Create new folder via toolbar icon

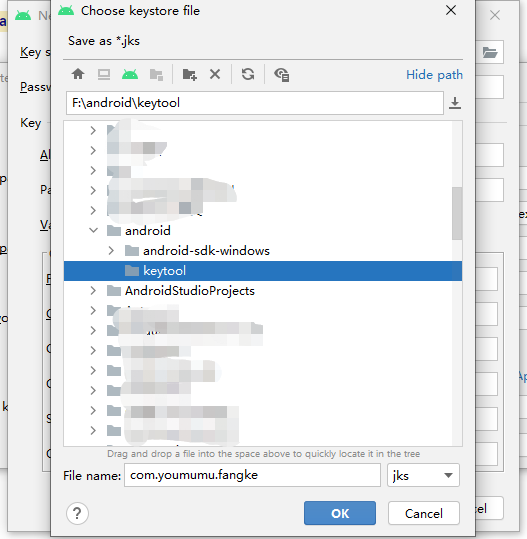(189, 74)
